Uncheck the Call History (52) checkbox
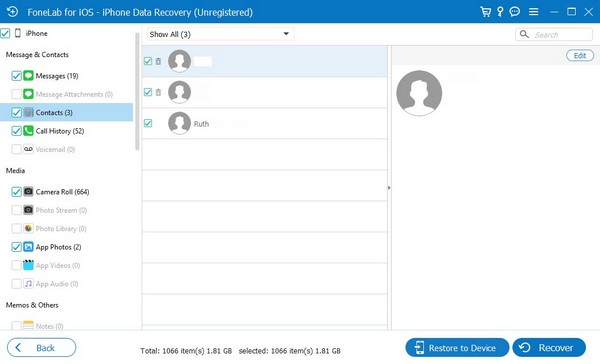This screenshot has width=600, height=364. (16, 131)
